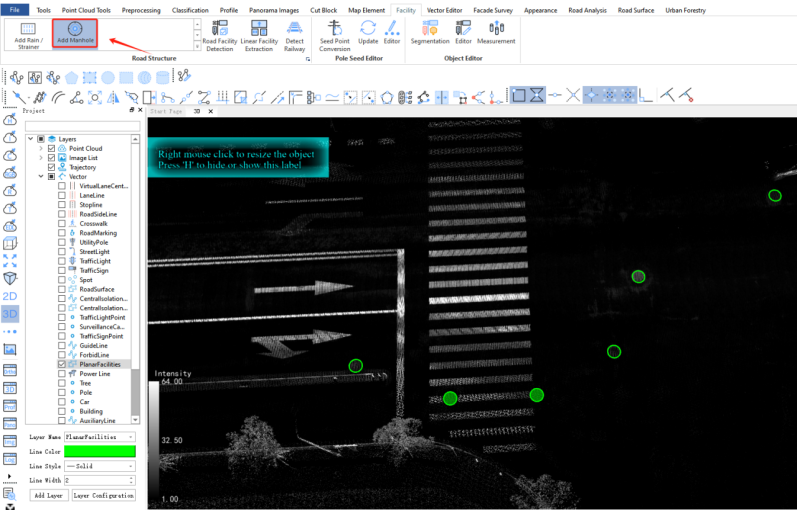Open the File menu
The image size is (798, 511).
point(15,10)
